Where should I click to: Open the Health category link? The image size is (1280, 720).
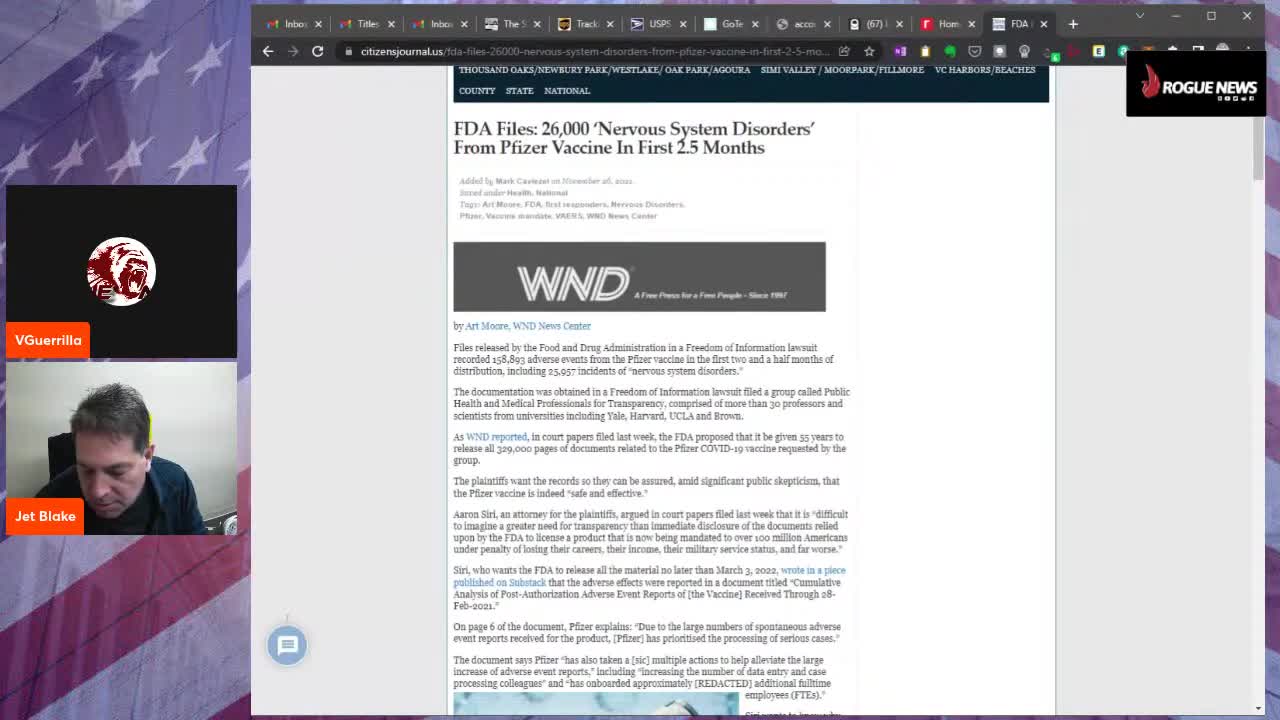tap(519, 193)
